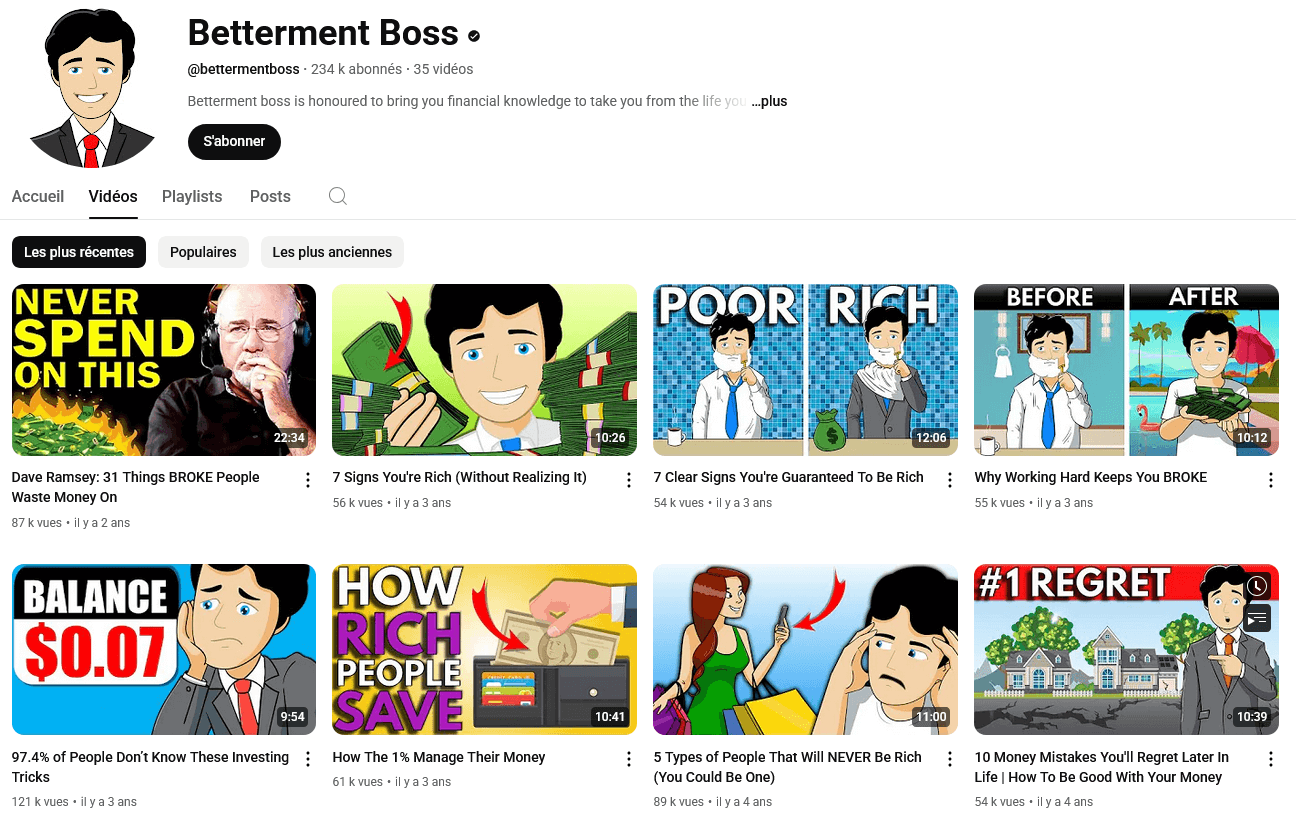Image resolution: width=1296 pixels, height=822 pixels.
Task: Click the channel search magnifier icon
Action: click(x=338, y=196)
